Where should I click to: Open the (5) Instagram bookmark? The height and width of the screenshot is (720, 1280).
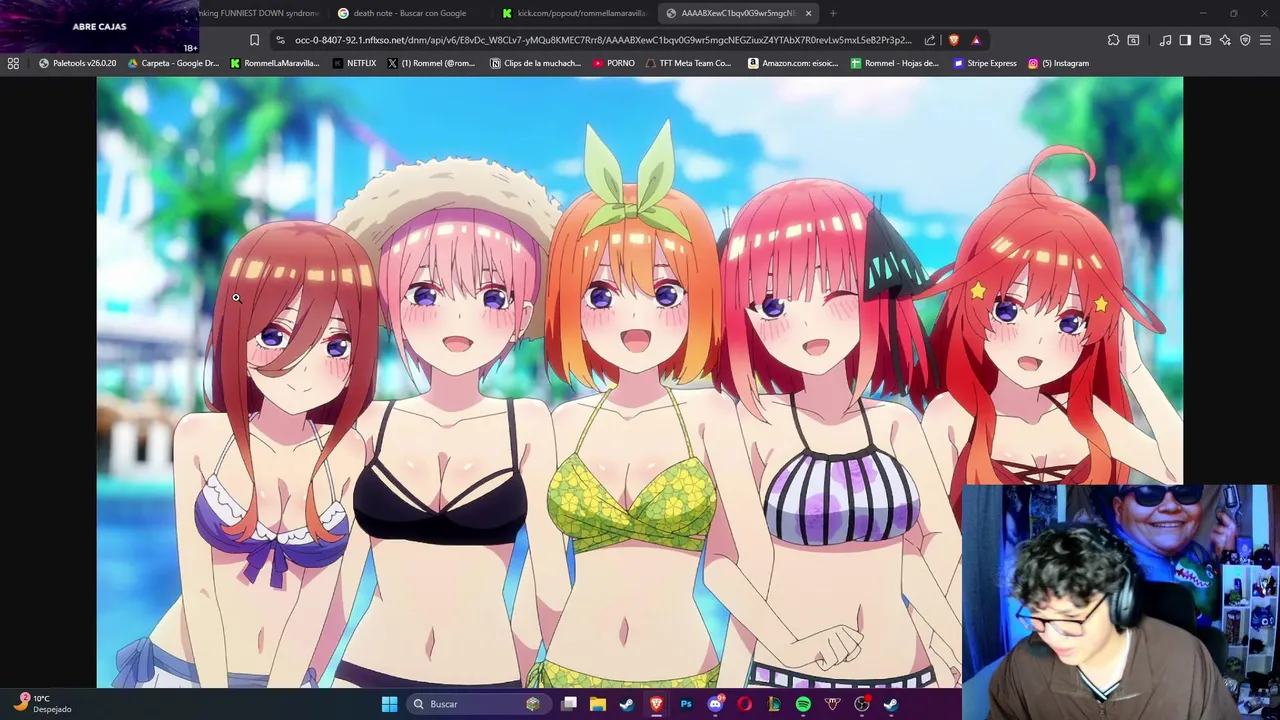point(1058,63)
